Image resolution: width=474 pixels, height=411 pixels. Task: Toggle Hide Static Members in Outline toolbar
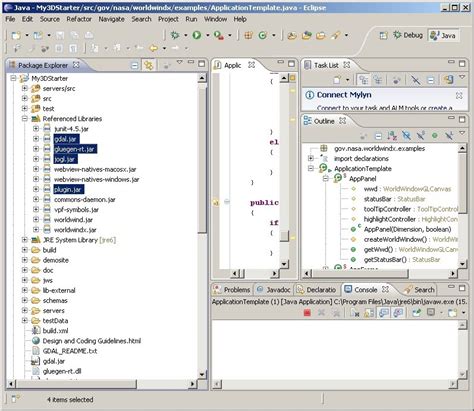point(420,135)
